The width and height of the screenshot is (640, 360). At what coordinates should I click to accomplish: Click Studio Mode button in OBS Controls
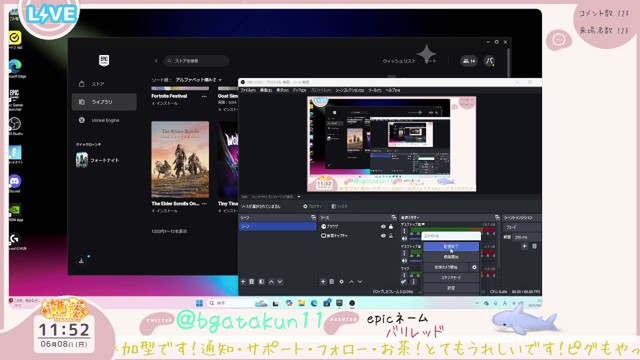click(x=451, y=278)
